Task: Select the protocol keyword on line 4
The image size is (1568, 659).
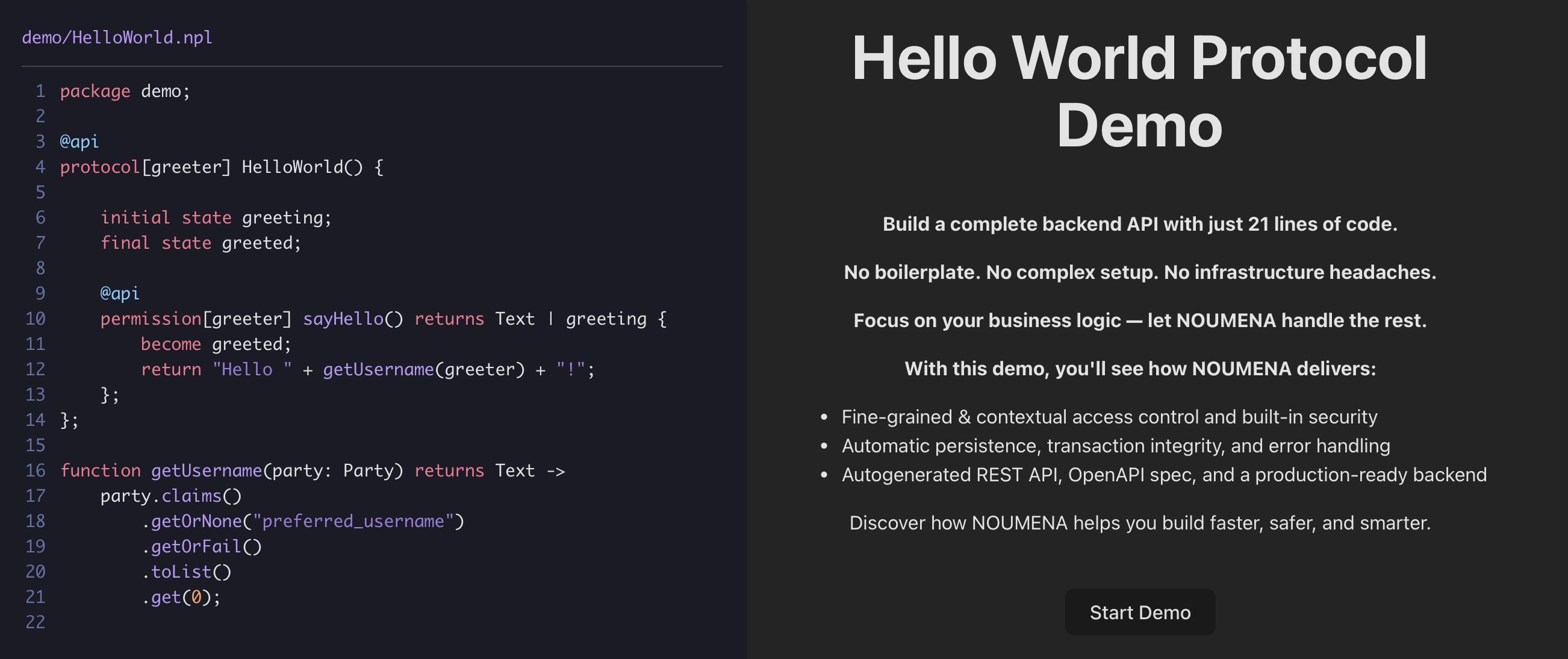Action: tap(99, 166)
